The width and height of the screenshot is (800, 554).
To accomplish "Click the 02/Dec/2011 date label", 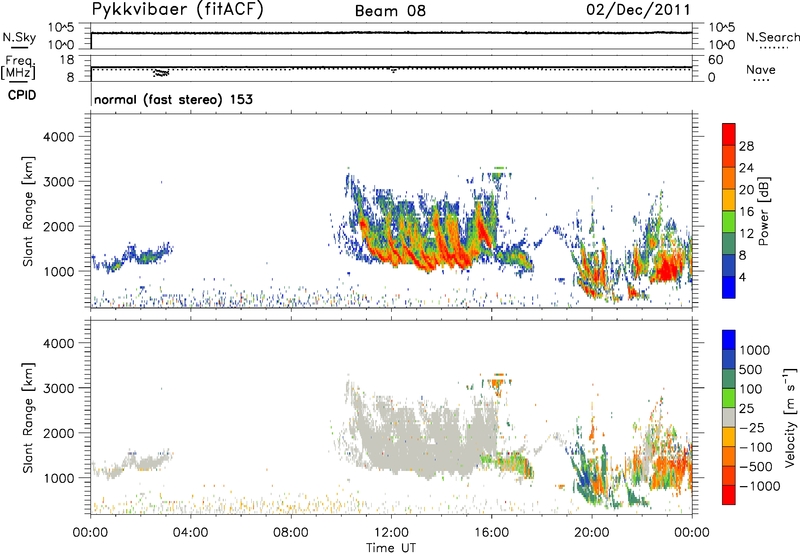I will [x=638, y=10].
